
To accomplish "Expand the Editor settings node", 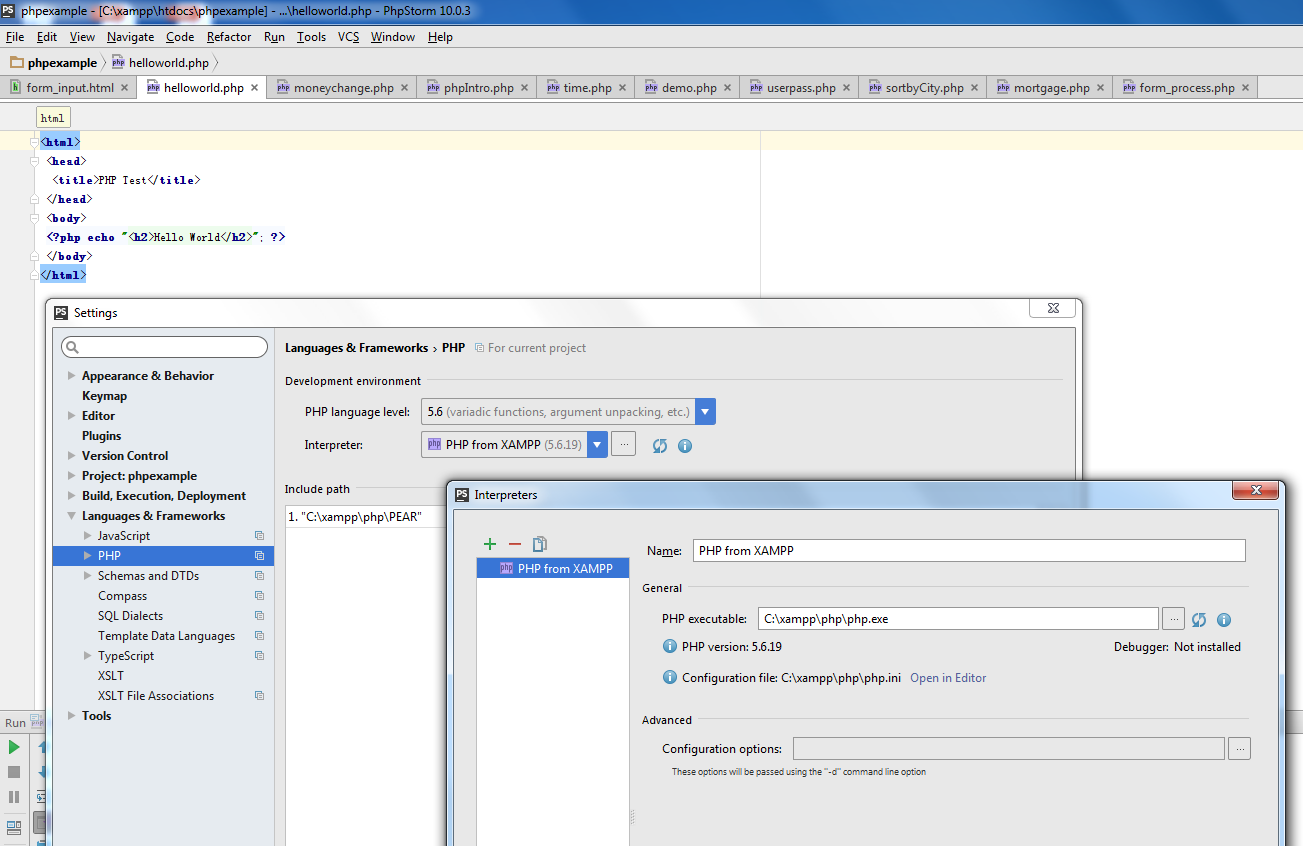I will pyautogui.click(x=71, y=416).
